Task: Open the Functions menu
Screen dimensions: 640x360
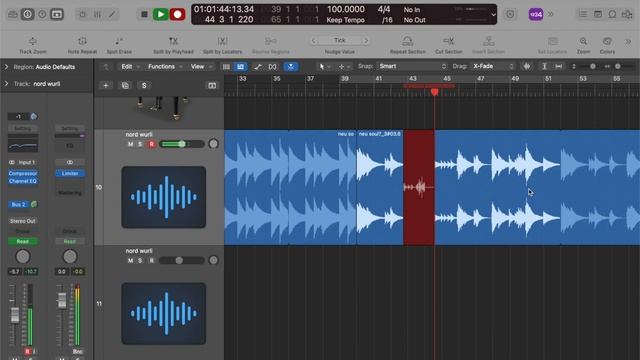Action: pyautogui.click(x=164, y=67)
